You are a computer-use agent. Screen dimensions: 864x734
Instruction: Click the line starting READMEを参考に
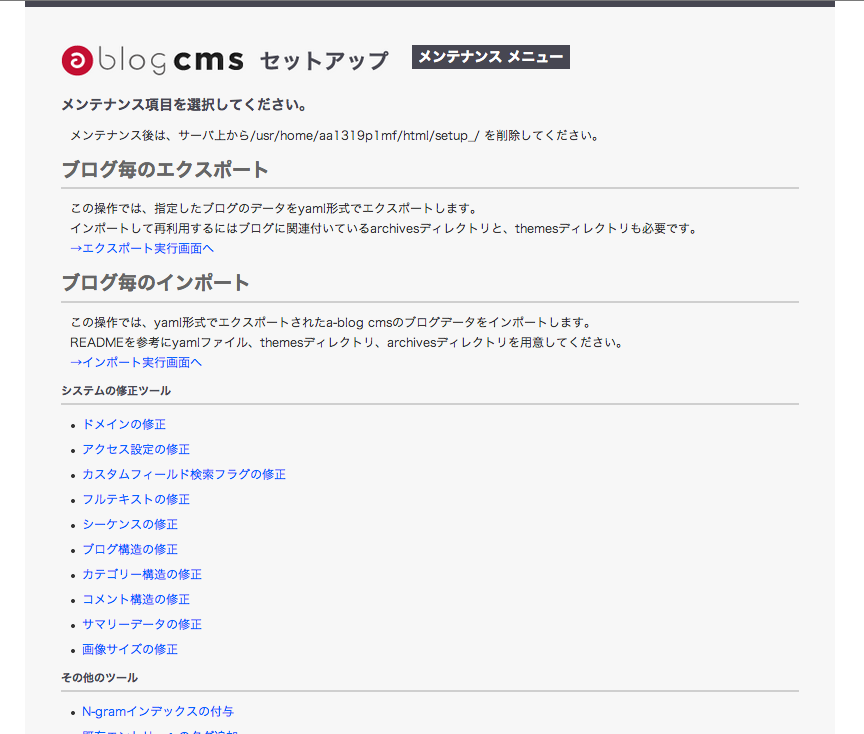347,343
